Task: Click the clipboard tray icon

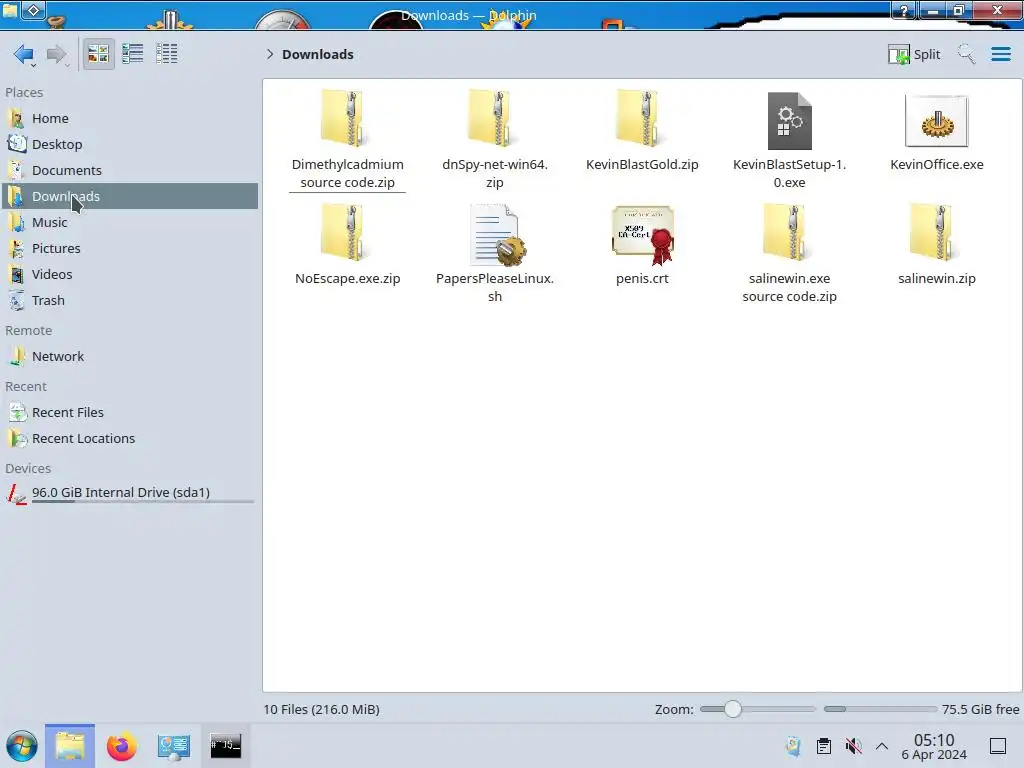Action: point(824,746)
